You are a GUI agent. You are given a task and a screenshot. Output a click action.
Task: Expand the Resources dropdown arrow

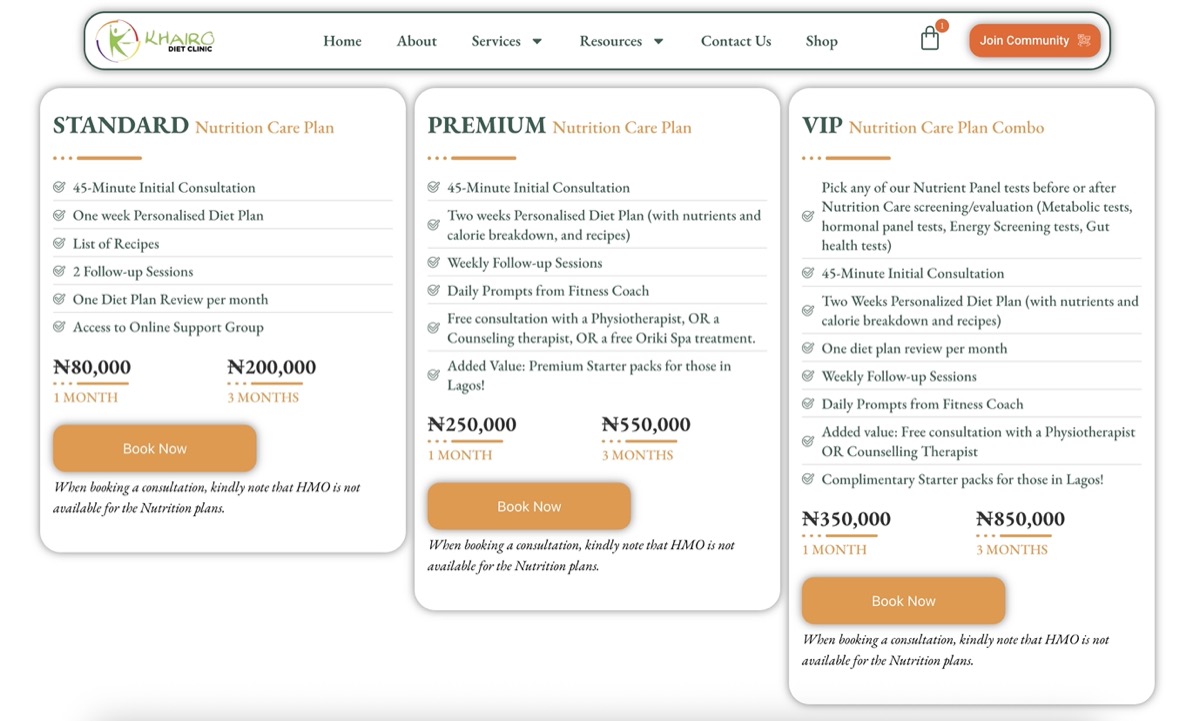point(658,41)
